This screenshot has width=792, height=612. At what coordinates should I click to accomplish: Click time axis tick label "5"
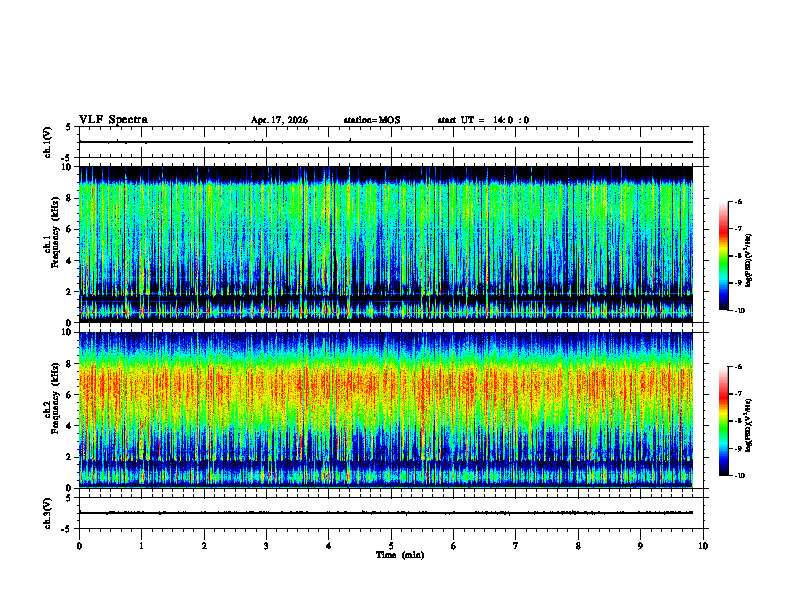tap(391, 546)
